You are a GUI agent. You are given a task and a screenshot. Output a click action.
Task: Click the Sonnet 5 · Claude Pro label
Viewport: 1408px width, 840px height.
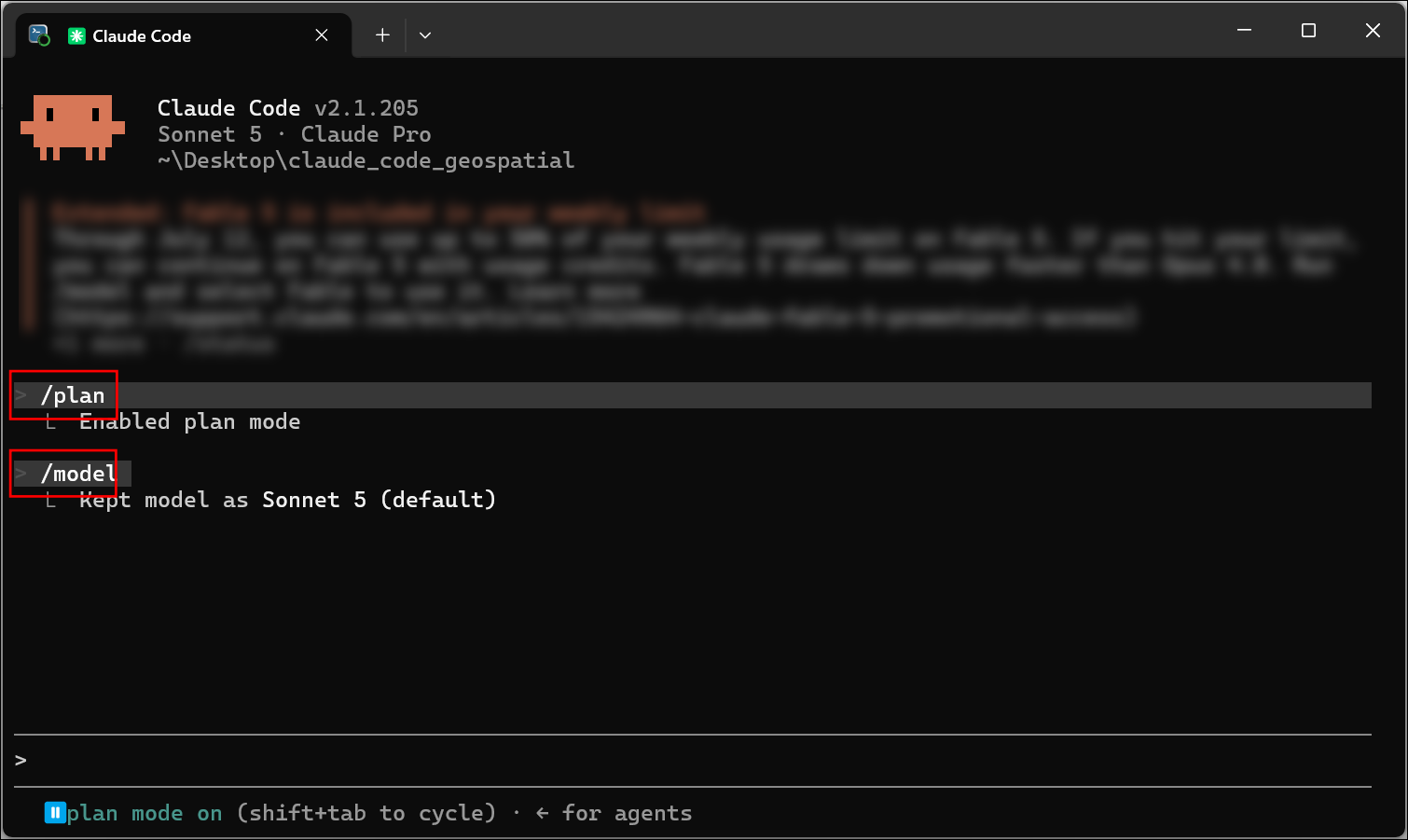[294, 134]
